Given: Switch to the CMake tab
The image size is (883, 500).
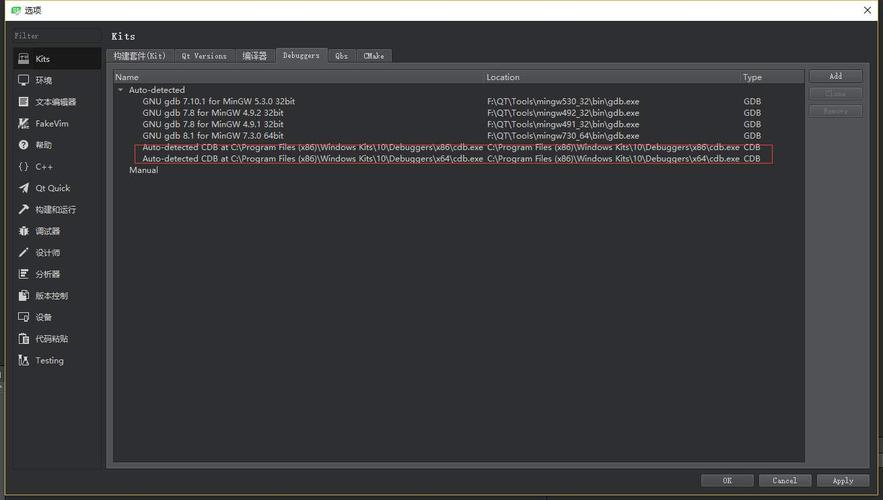Looking at the screenshot, I should 375,56.
